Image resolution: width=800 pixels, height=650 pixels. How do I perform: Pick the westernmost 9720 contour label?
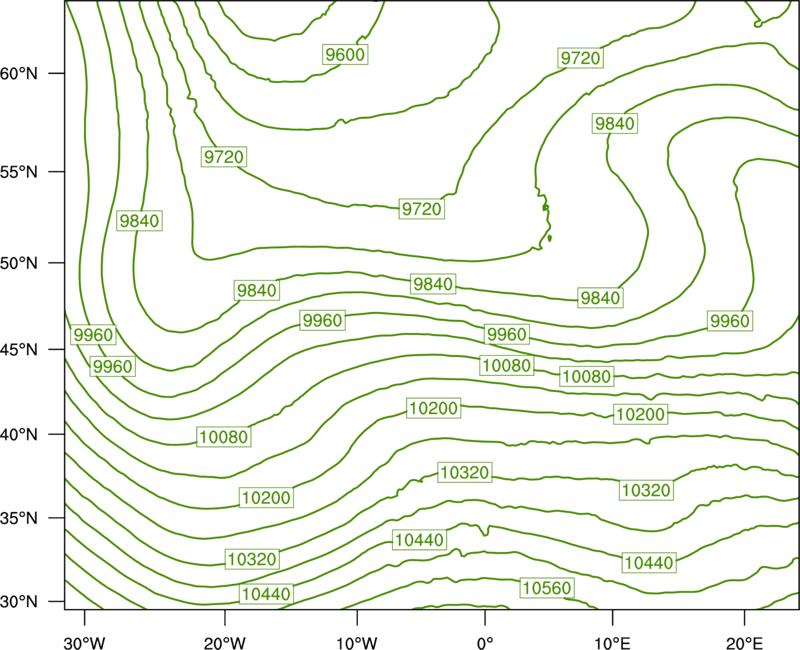[223, 157]
